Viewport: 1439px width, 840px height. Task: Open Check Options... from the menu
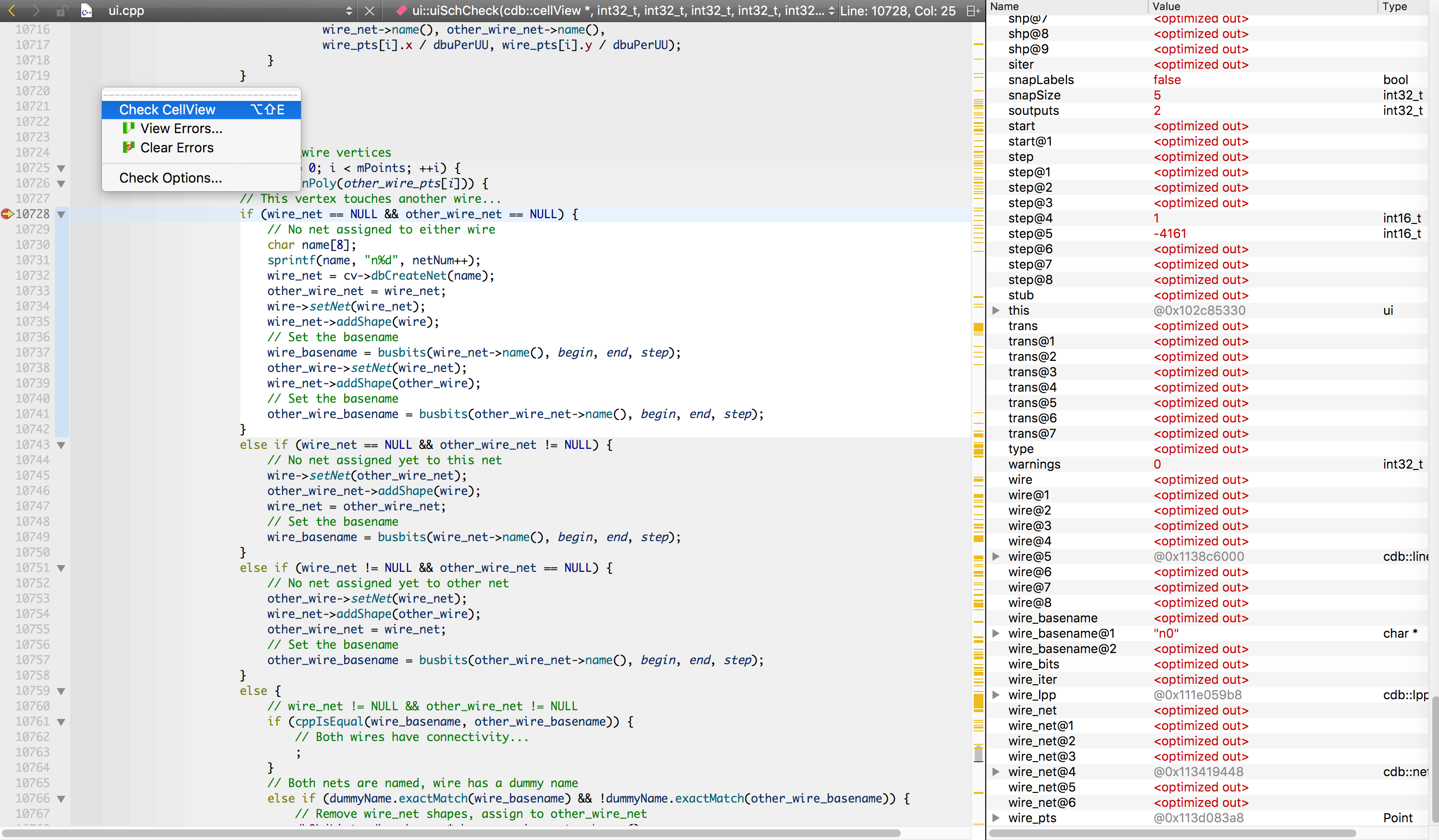(x=170, y=178)
